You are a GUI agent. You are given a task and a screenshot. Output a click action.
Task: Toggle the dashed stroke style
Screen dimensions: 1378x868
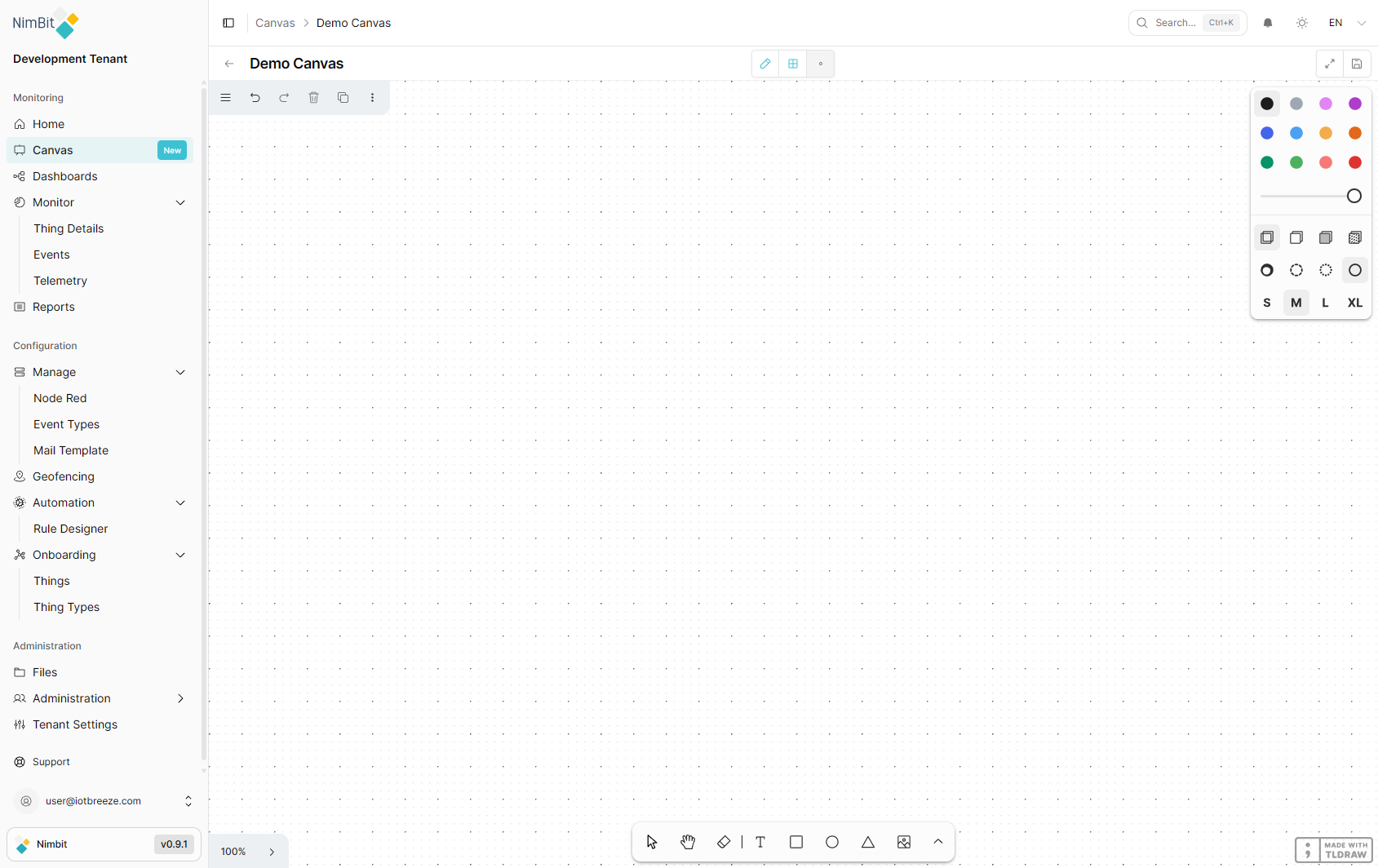[x=1296, y=270]
